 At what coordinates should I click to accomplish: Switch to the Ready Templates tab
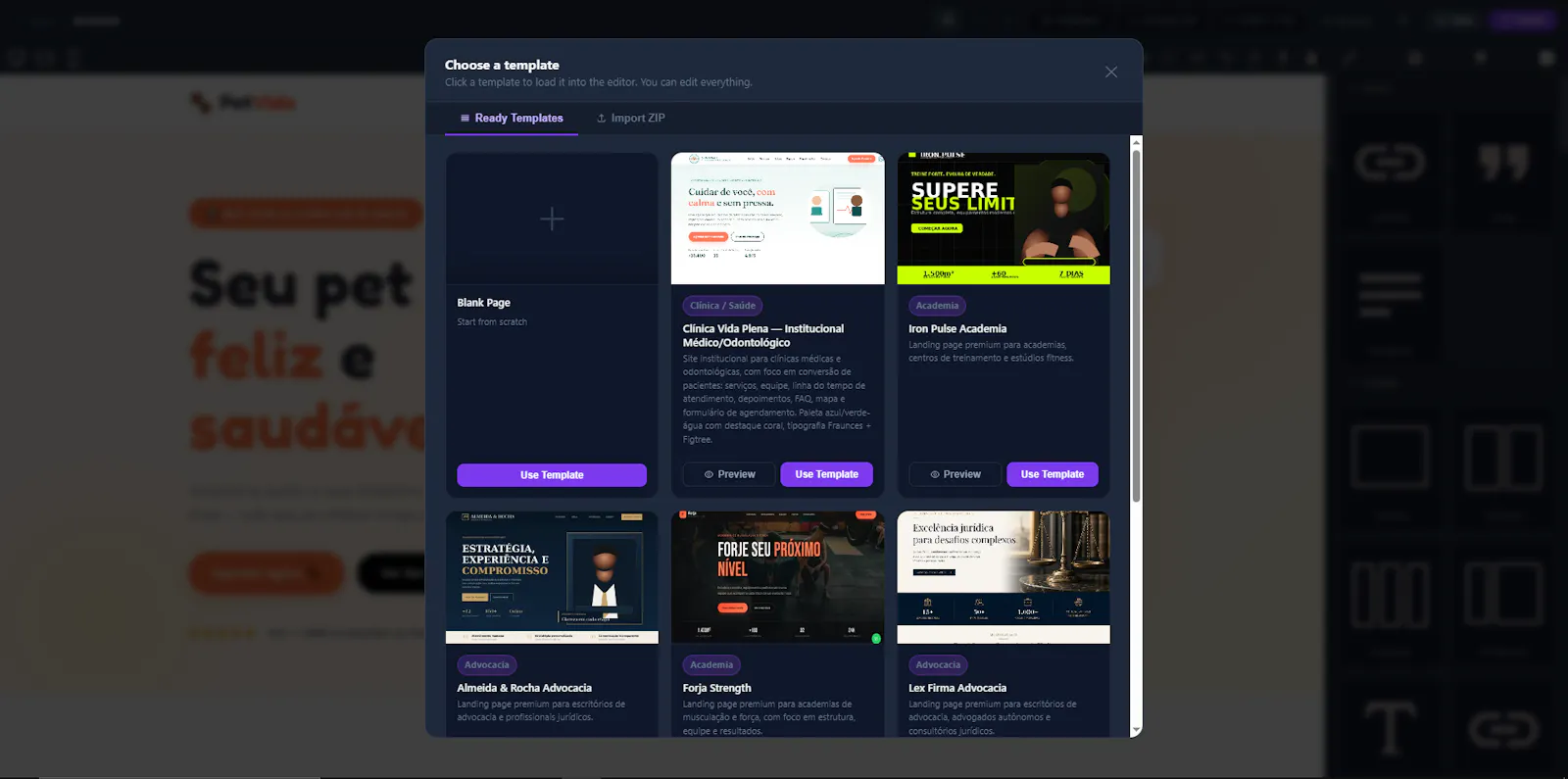point(512,118)
